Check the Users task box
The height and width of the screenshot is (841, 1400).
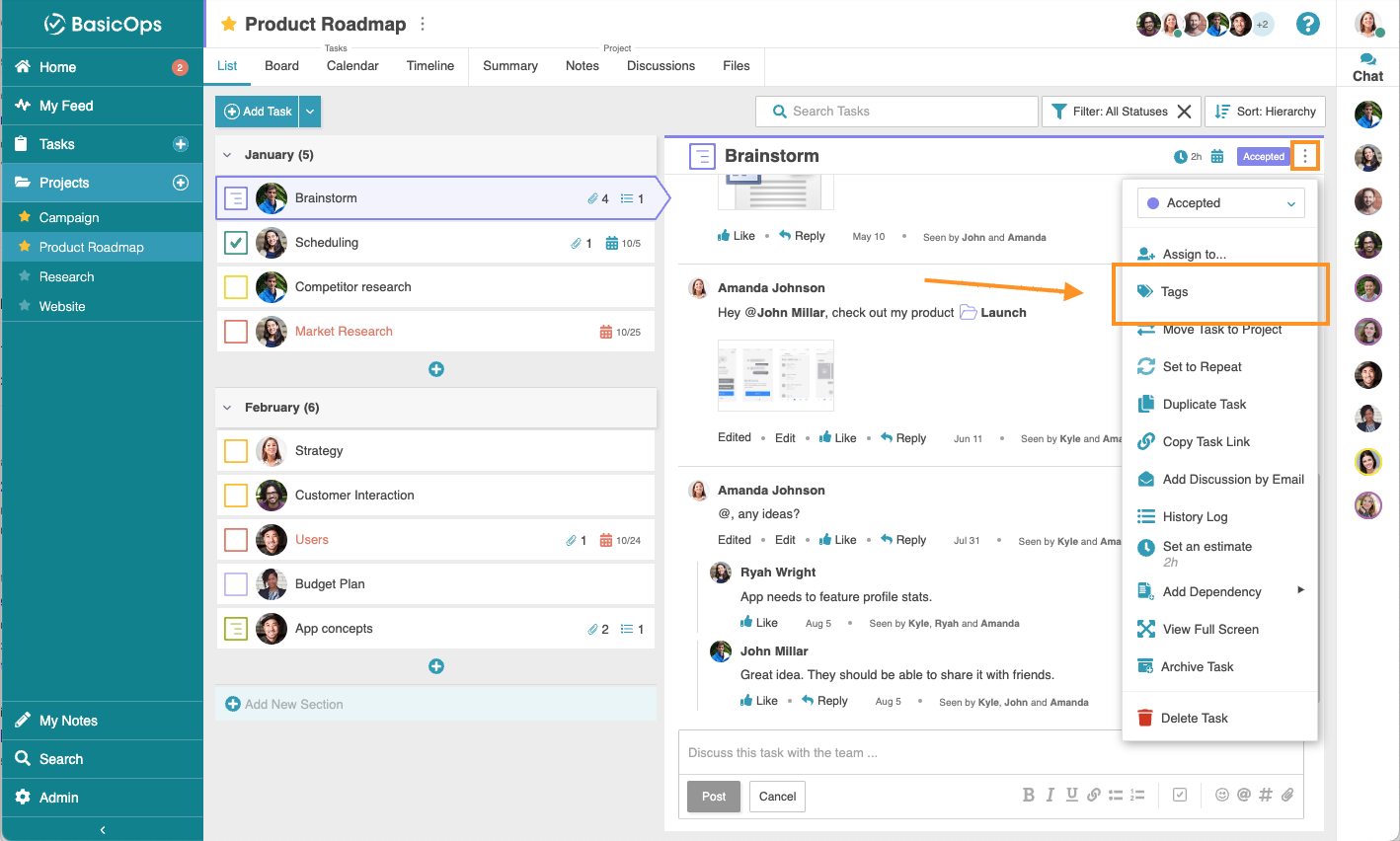point(236,540)
